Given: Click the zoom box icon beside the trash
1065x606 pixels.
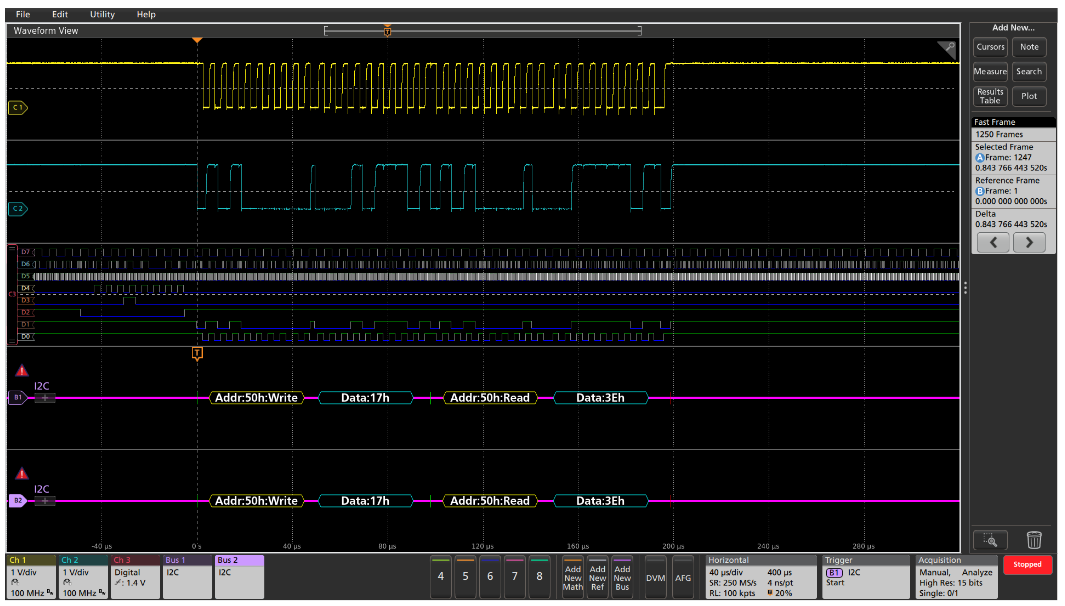Looking at the screenshot, I should [989, 540].
